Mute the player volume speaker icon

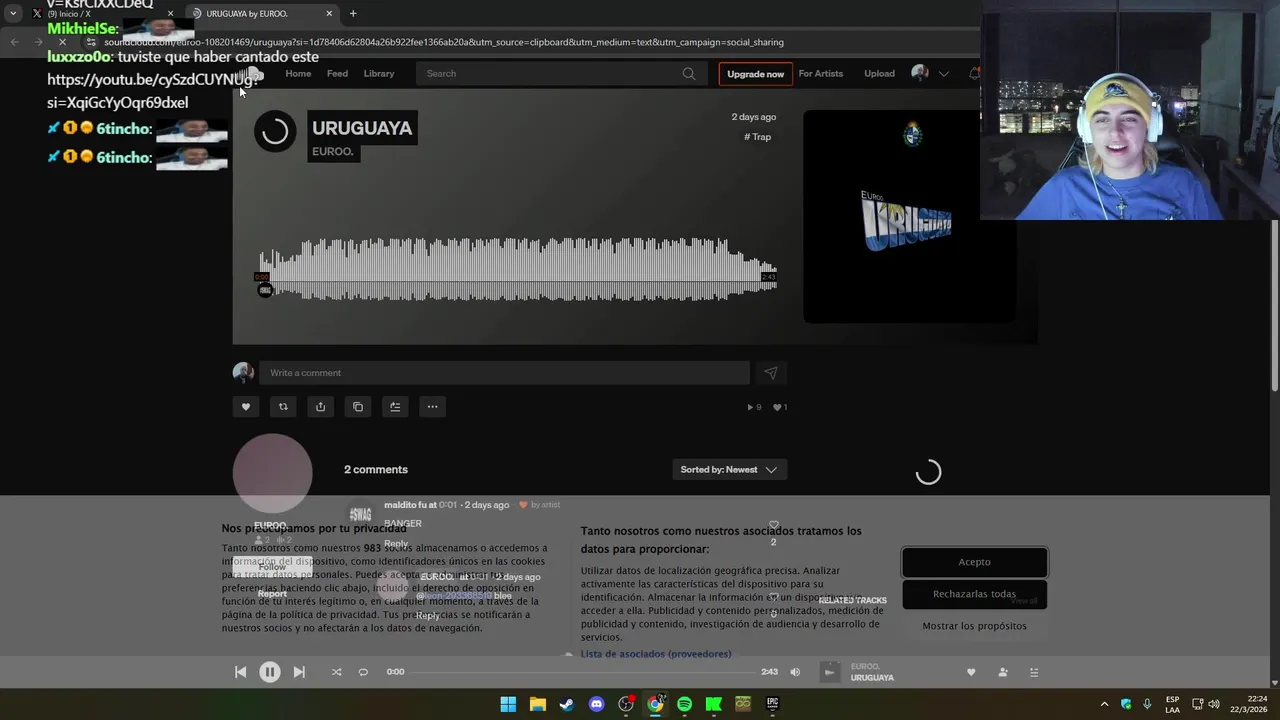[795, 672]
